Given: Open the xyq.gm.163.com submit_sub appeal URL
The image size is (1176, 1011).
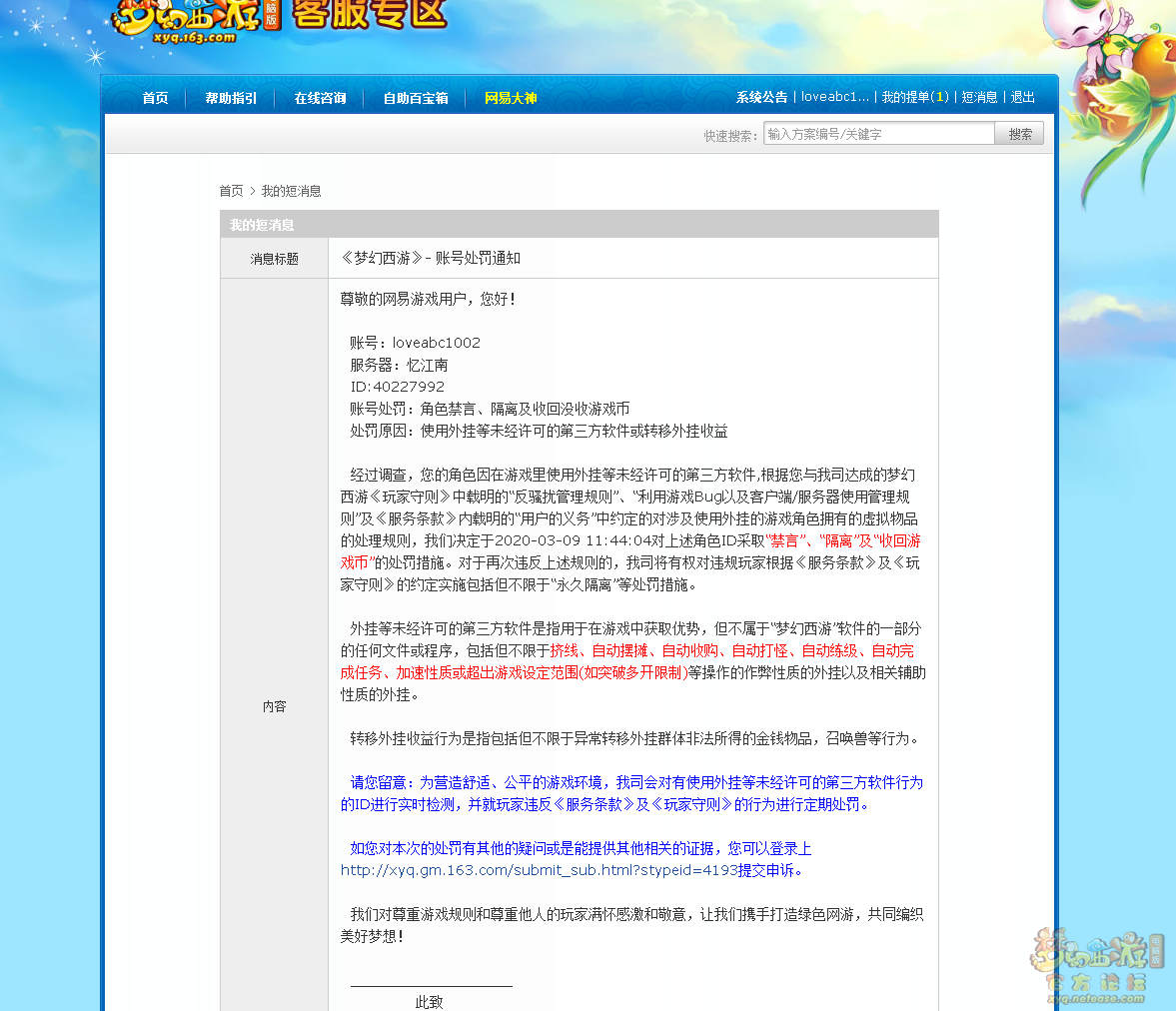Looking at the screenshot, I should [539, 871].
